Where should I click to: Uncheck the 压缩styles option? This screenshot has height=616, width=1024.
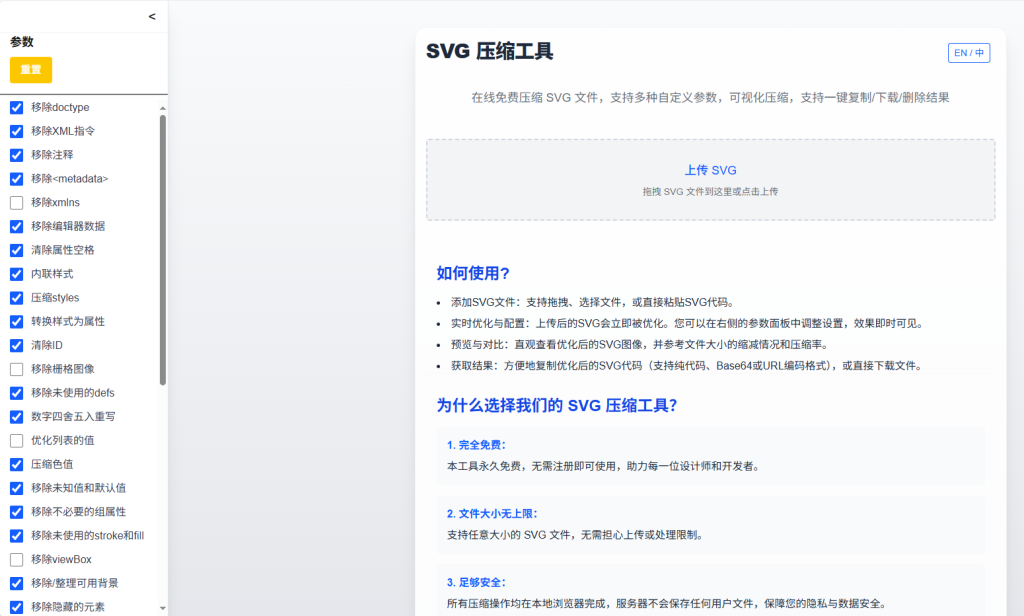tap(14, 297)
